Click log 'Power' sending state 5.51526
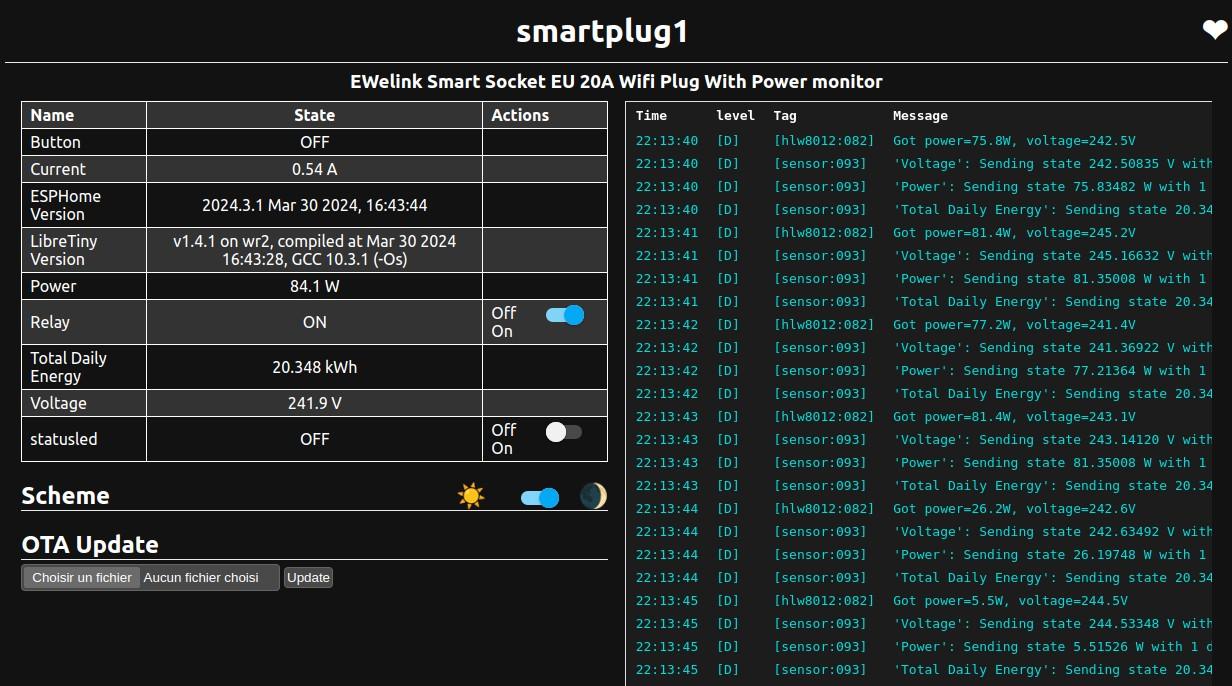 (1052, 647)
